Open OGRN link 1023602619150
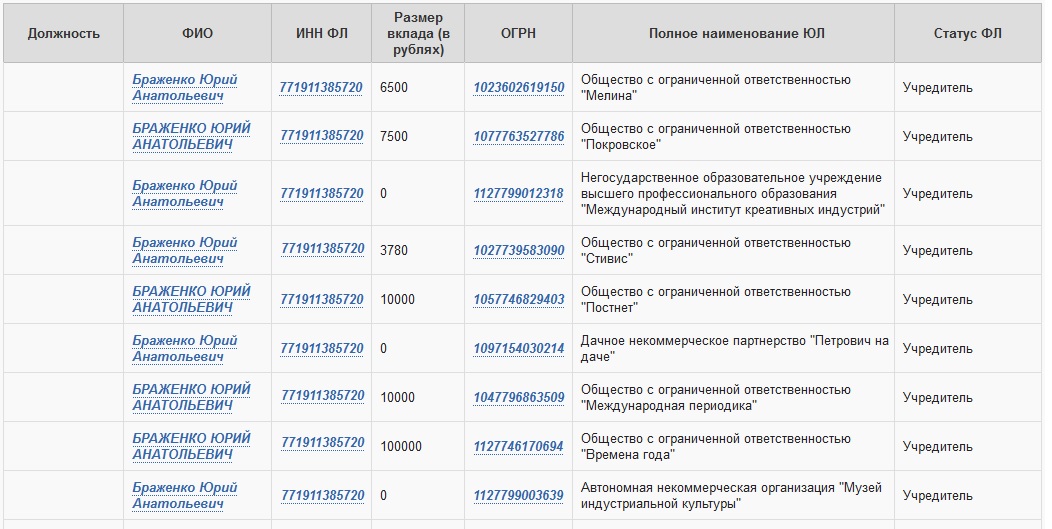The height and width of the screenshot is (529, 1052). click(x=518, y=88)
